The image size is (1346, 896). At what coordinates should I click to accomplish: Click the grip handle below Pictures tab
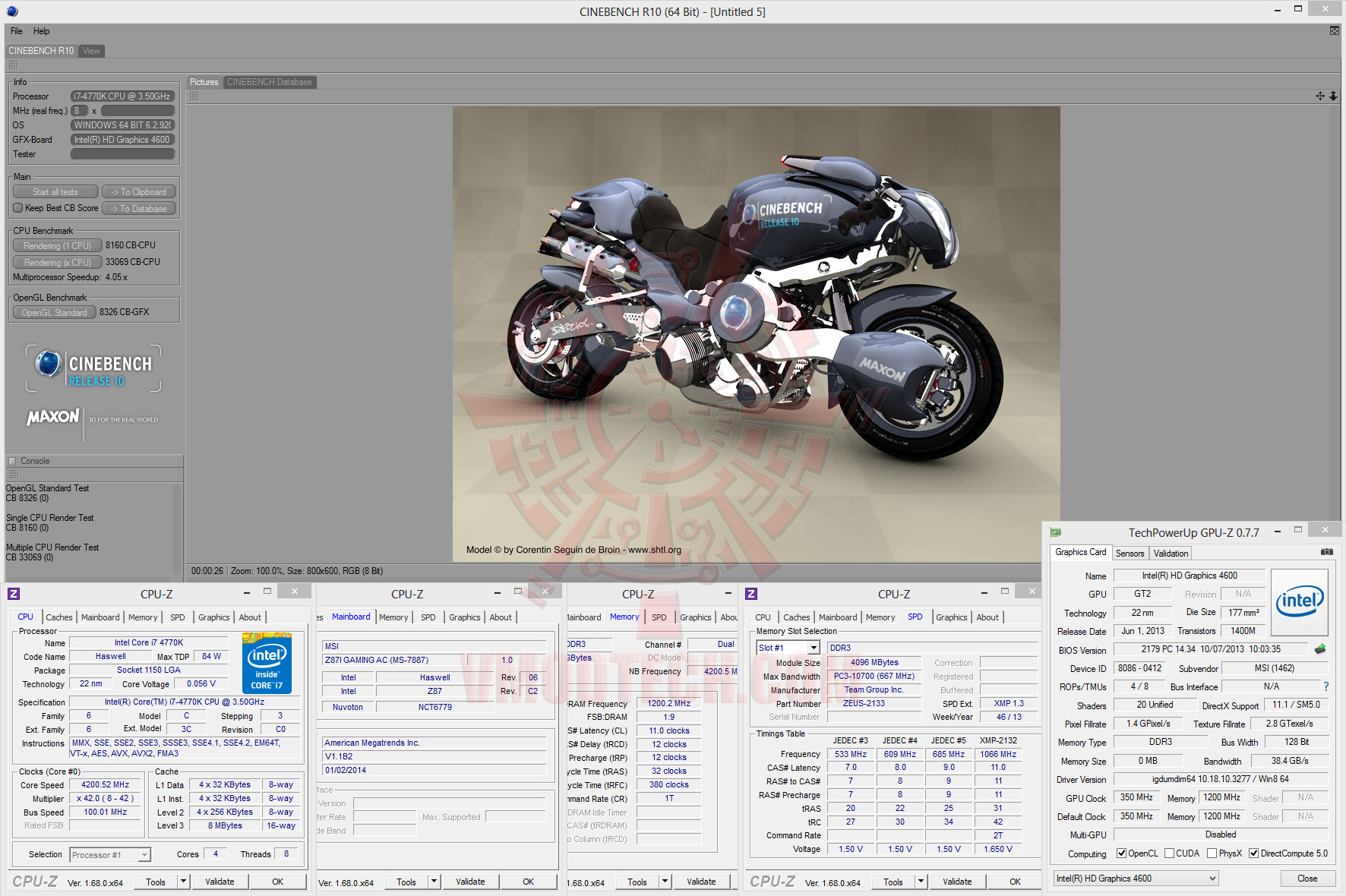click(194, 96)
